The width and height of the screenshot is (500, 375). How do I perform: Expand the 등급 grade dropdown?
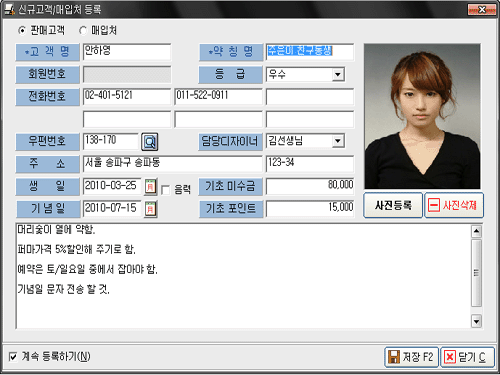338,74
